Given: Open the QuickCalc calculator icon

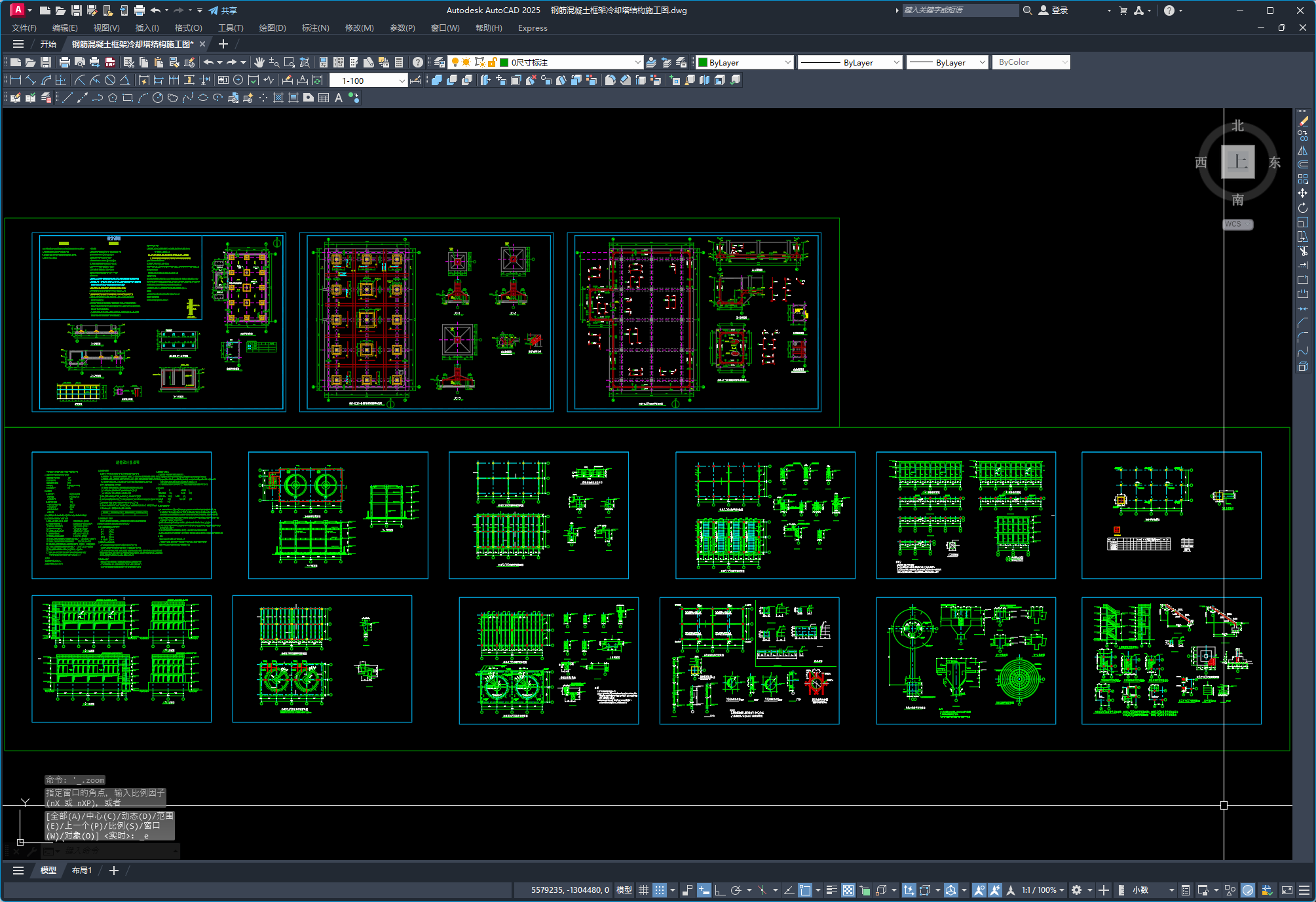Looking at the screenshot, I should pyautogui.click(x=399, y=62).
